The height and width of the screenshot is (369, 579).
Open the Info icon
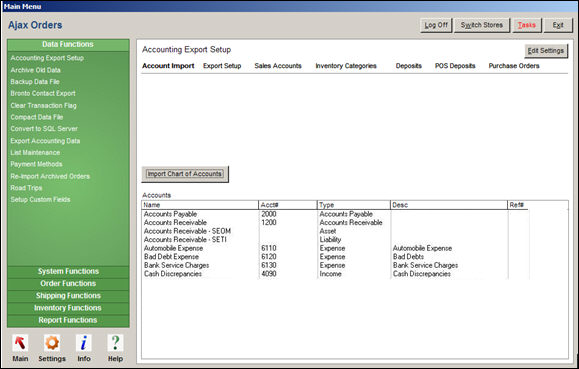pos(84,343)
